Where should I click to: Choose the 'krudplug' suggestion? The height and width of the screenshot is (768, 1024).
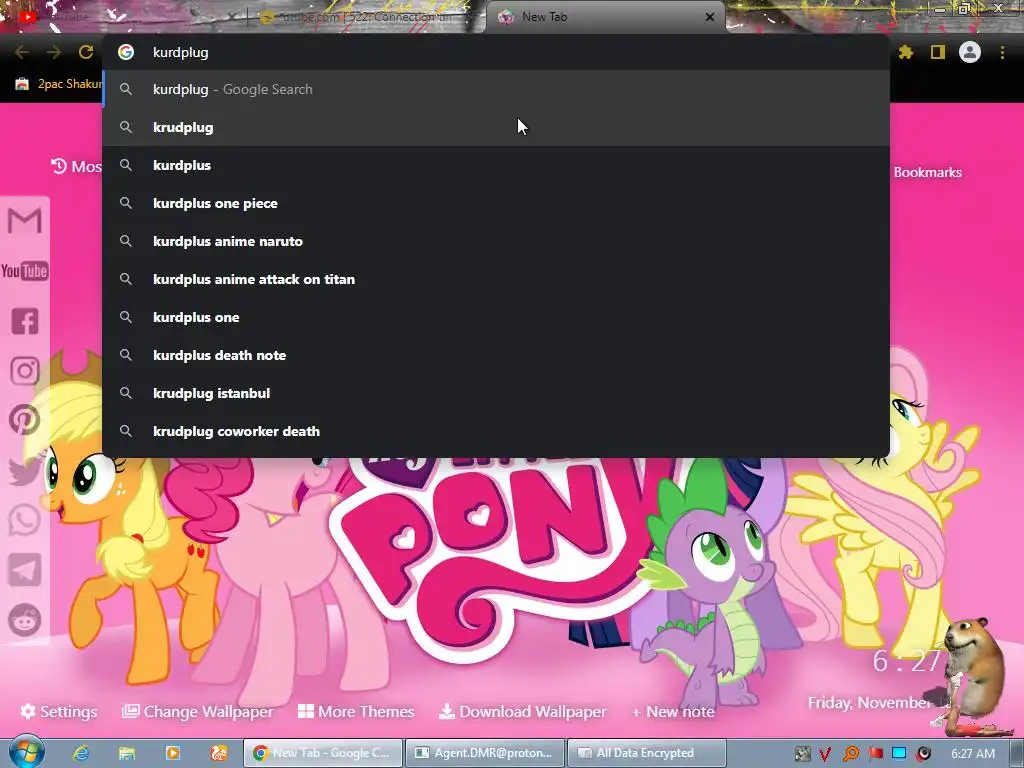[x=496, y=127]
